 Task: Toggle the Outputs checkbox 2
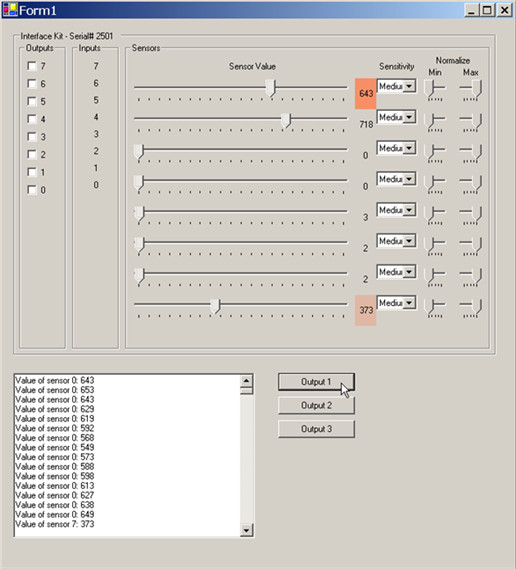(x=32, y=154)
